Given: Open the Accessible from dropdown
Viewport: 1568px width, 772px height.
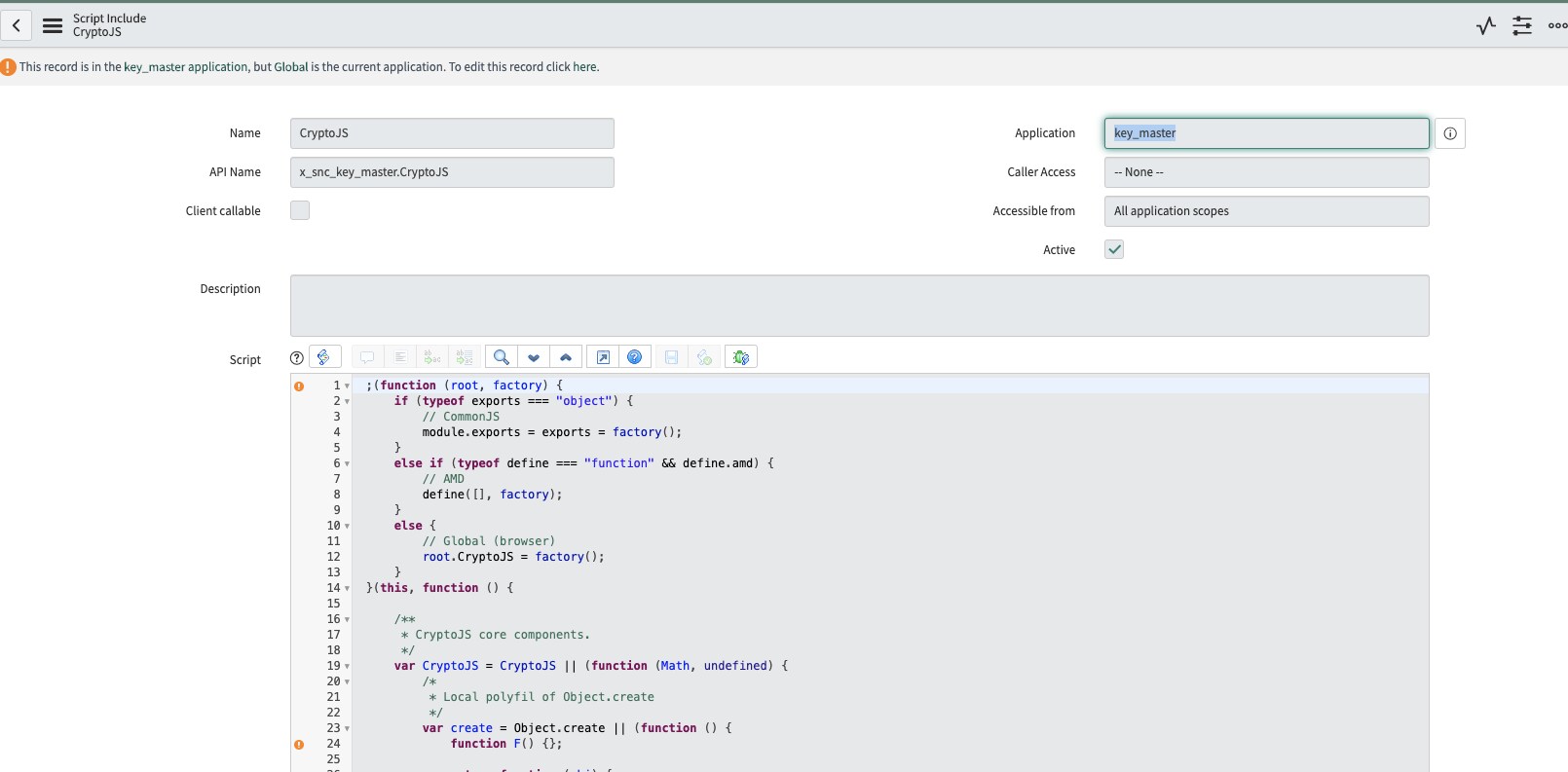Looking at the screenshot, I should click(1266, 211).
